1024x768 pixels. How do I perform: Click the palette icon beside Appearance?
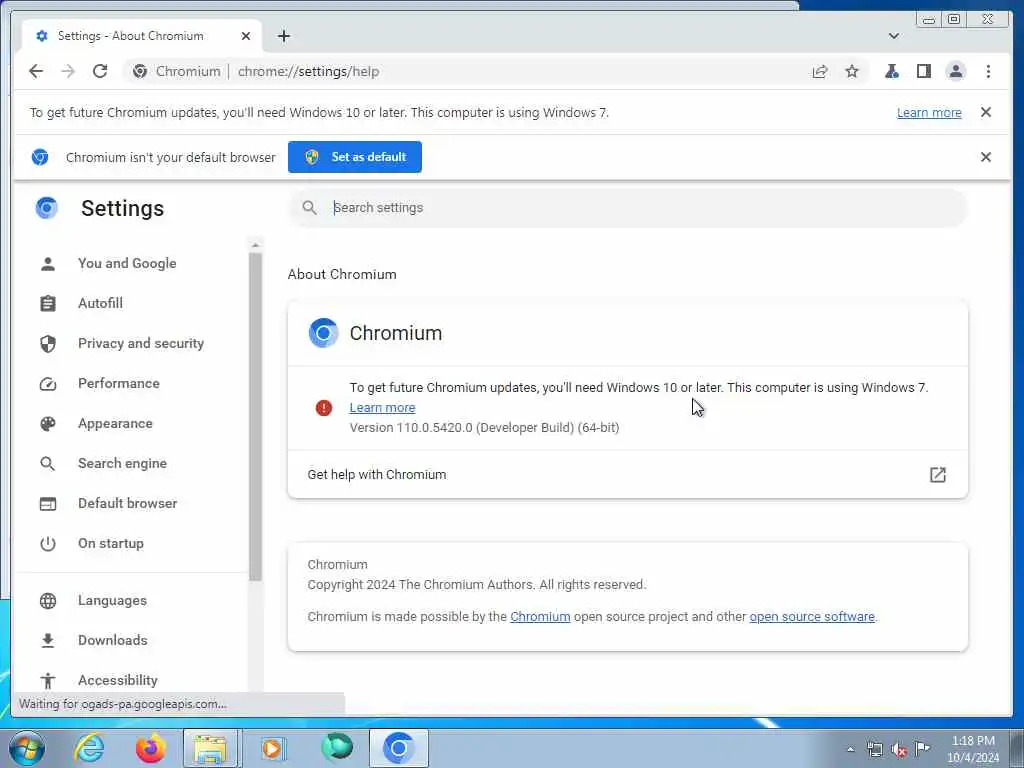tap(48, 424)
